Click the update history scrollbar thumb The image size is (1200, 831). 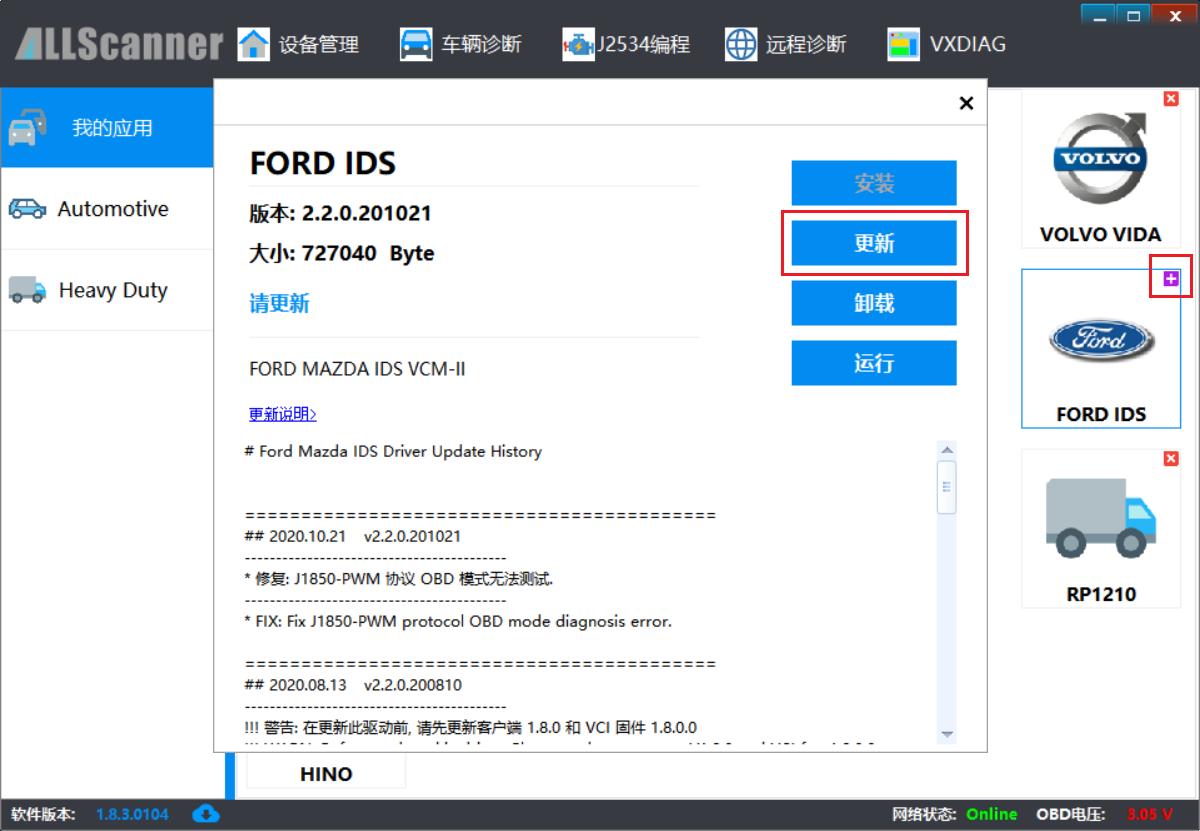(947, 487)
